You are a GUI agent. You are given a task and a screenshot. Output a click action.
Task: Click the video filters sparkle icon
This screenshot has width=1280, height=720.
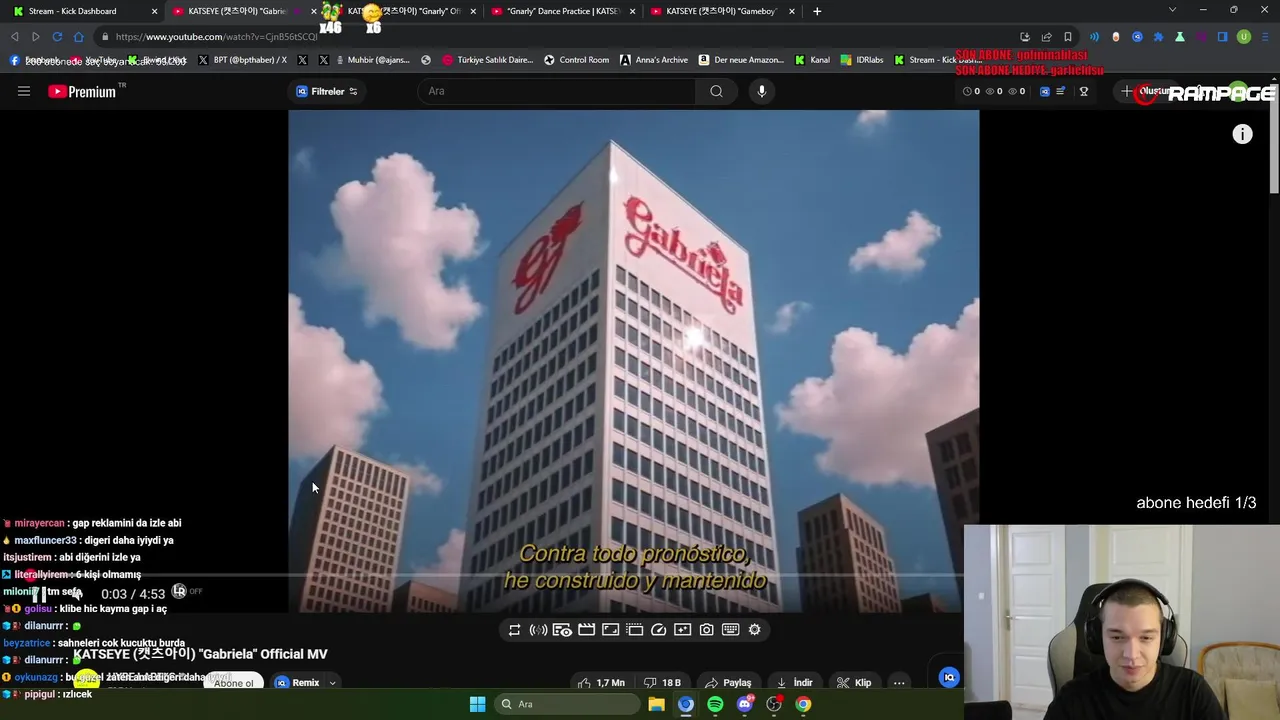[x=683, y=630]
